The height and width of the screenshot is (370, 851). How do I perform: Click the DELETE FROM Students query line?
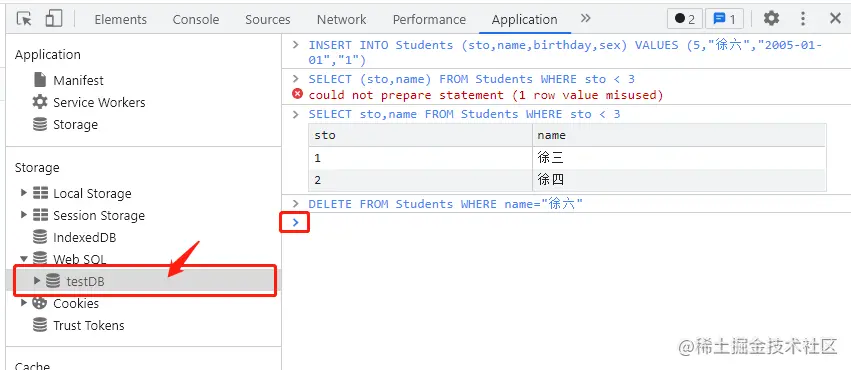[446, 204]
